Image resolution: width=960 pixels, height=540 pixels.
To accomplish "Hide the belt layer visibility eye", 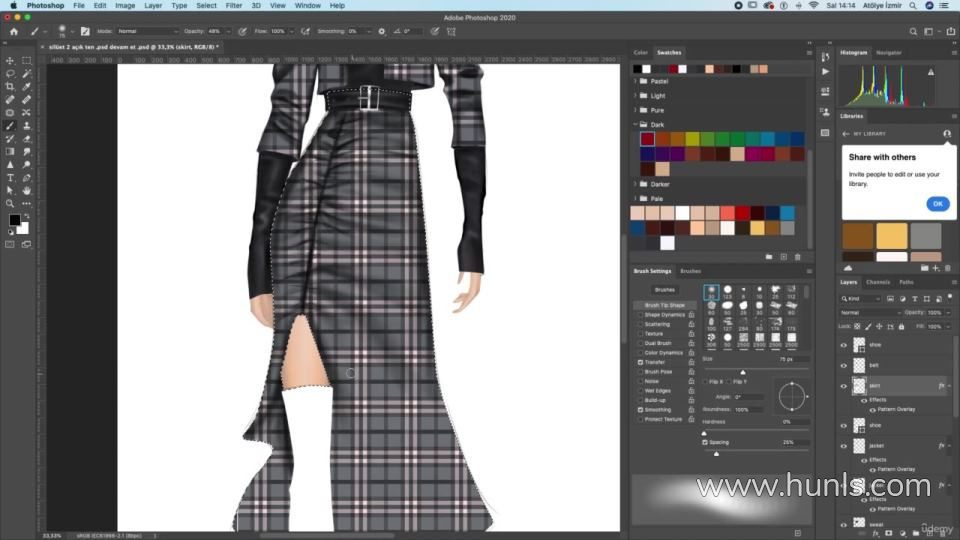I will point(843,366).
